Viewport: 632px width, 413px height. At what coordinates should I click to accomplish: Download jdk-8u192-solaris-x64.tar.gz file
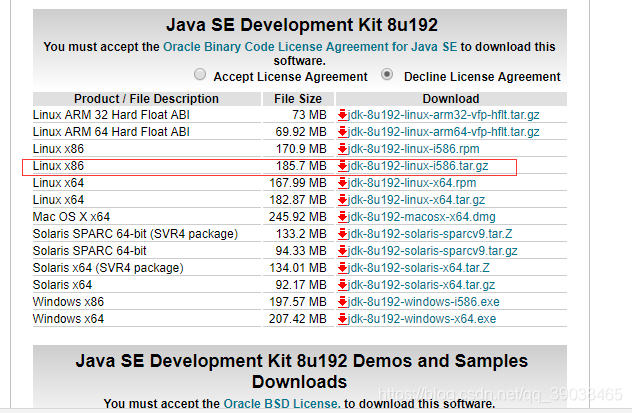(421, 285)
